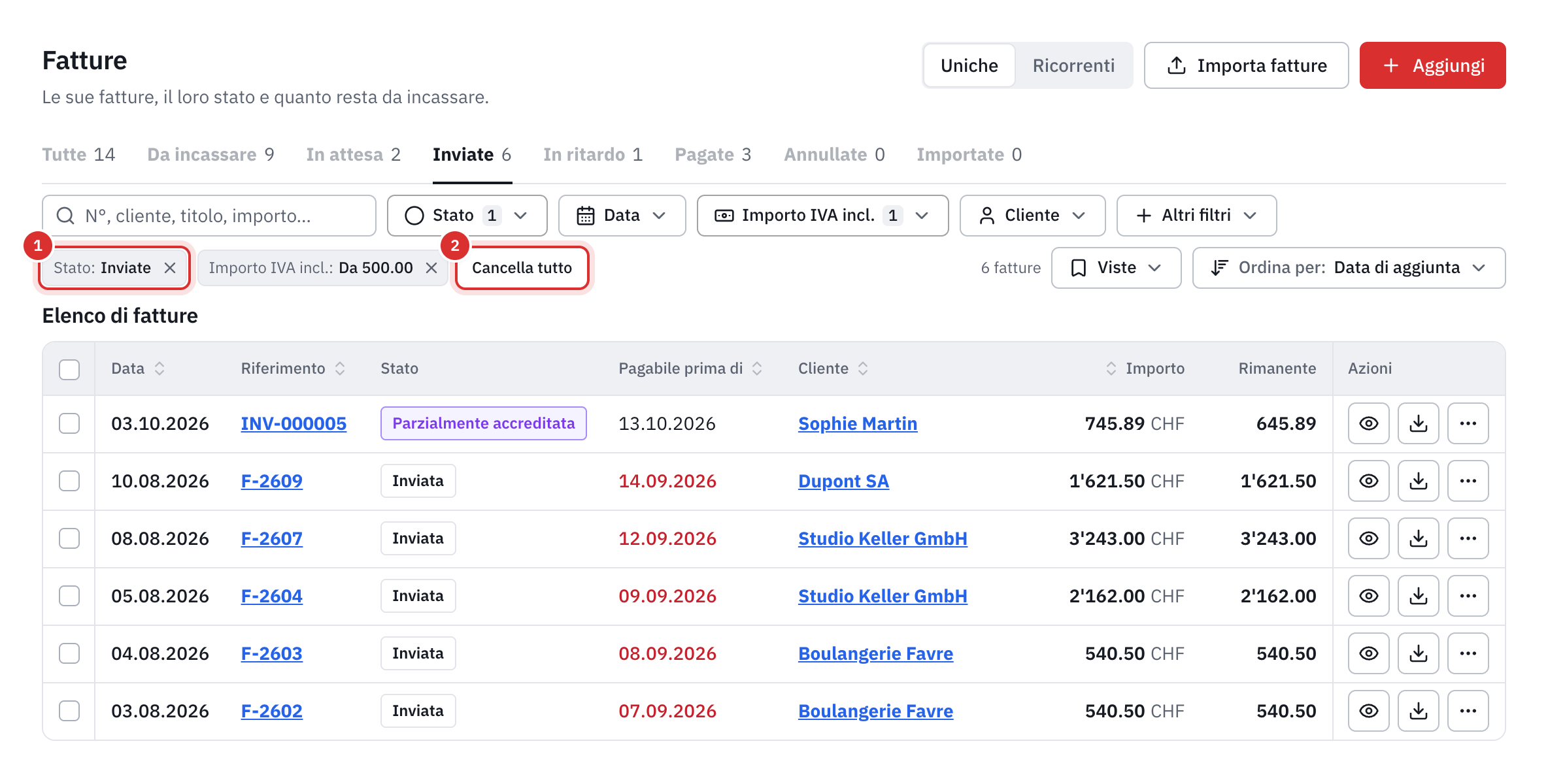Remove the Stato: Inviate filter chip
The height and width of the screenshot is (784, 1548).
click(x=170, y=268)
